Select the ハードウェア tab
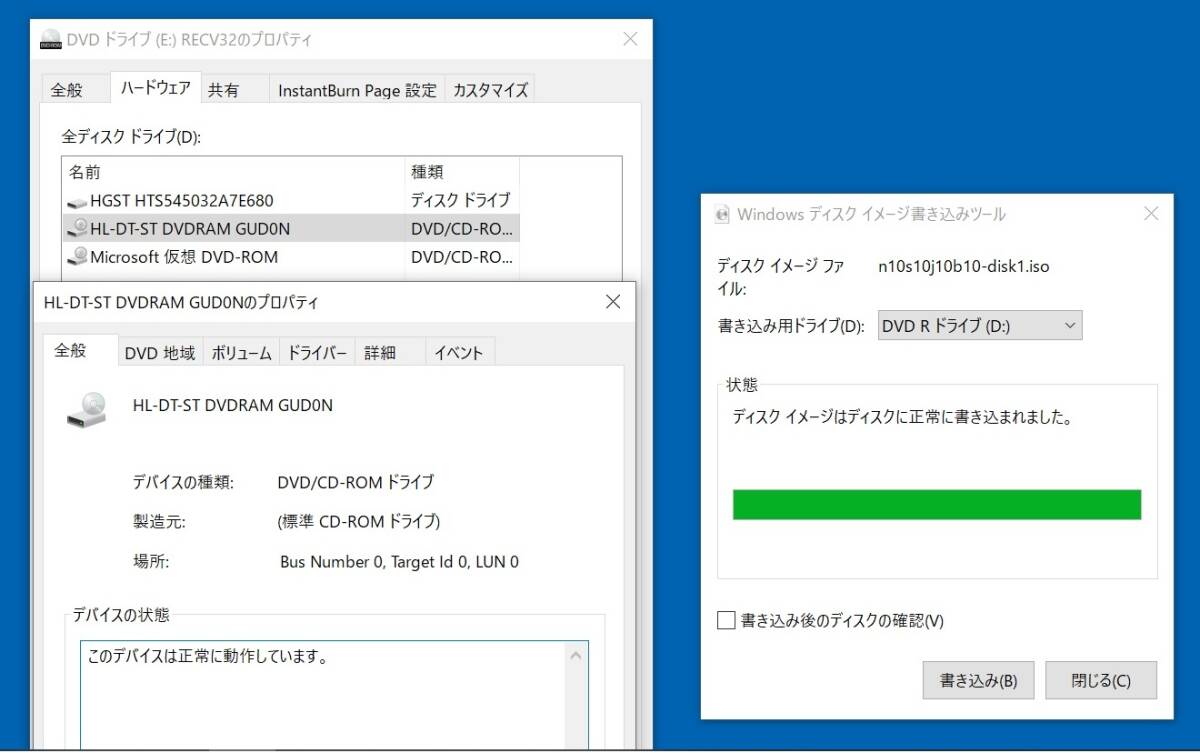Image resolution: width=1200 pixels, height=753 pixels. [155, 87]
